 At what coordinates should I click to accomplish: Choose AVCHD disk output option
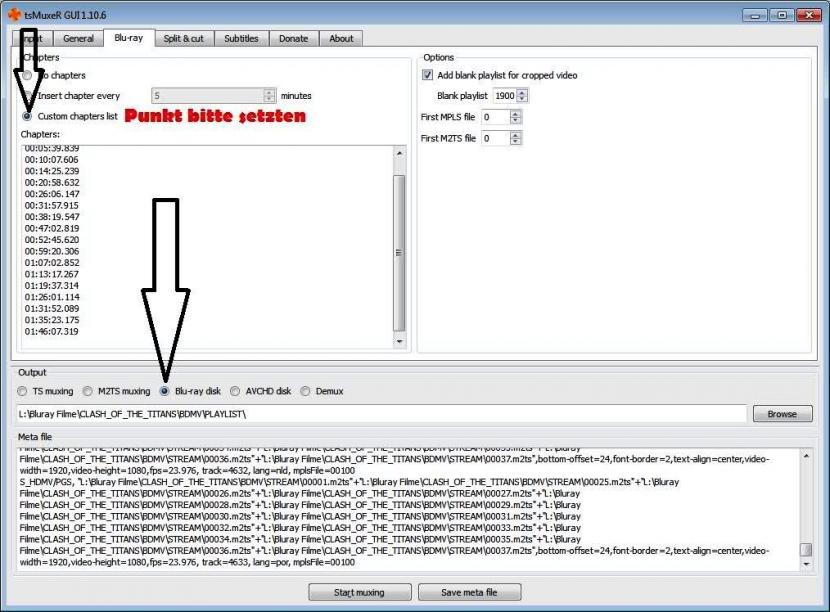(235, 391)
